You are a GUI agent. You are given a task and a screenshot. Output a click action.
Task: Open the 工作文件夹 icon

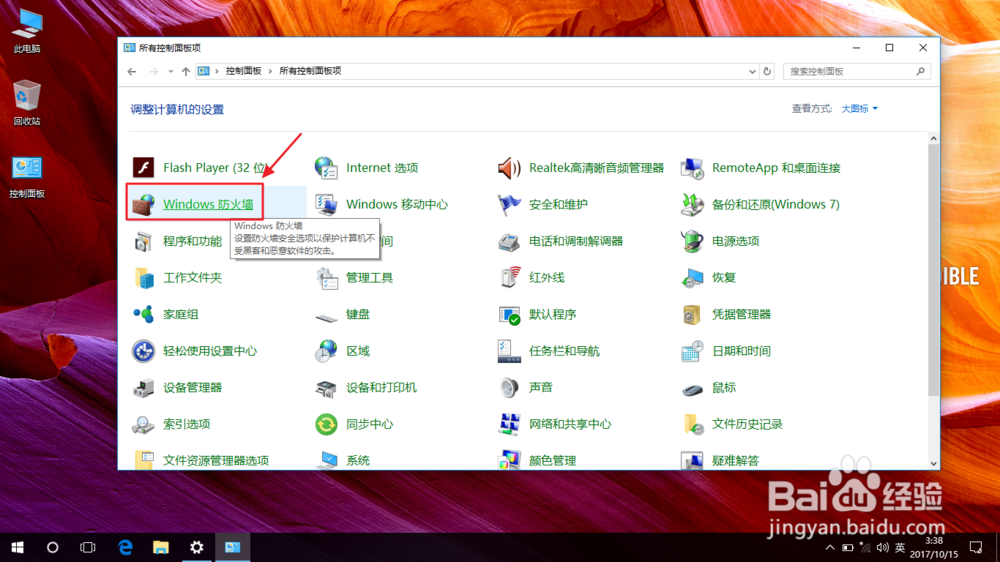pos(143,277)
